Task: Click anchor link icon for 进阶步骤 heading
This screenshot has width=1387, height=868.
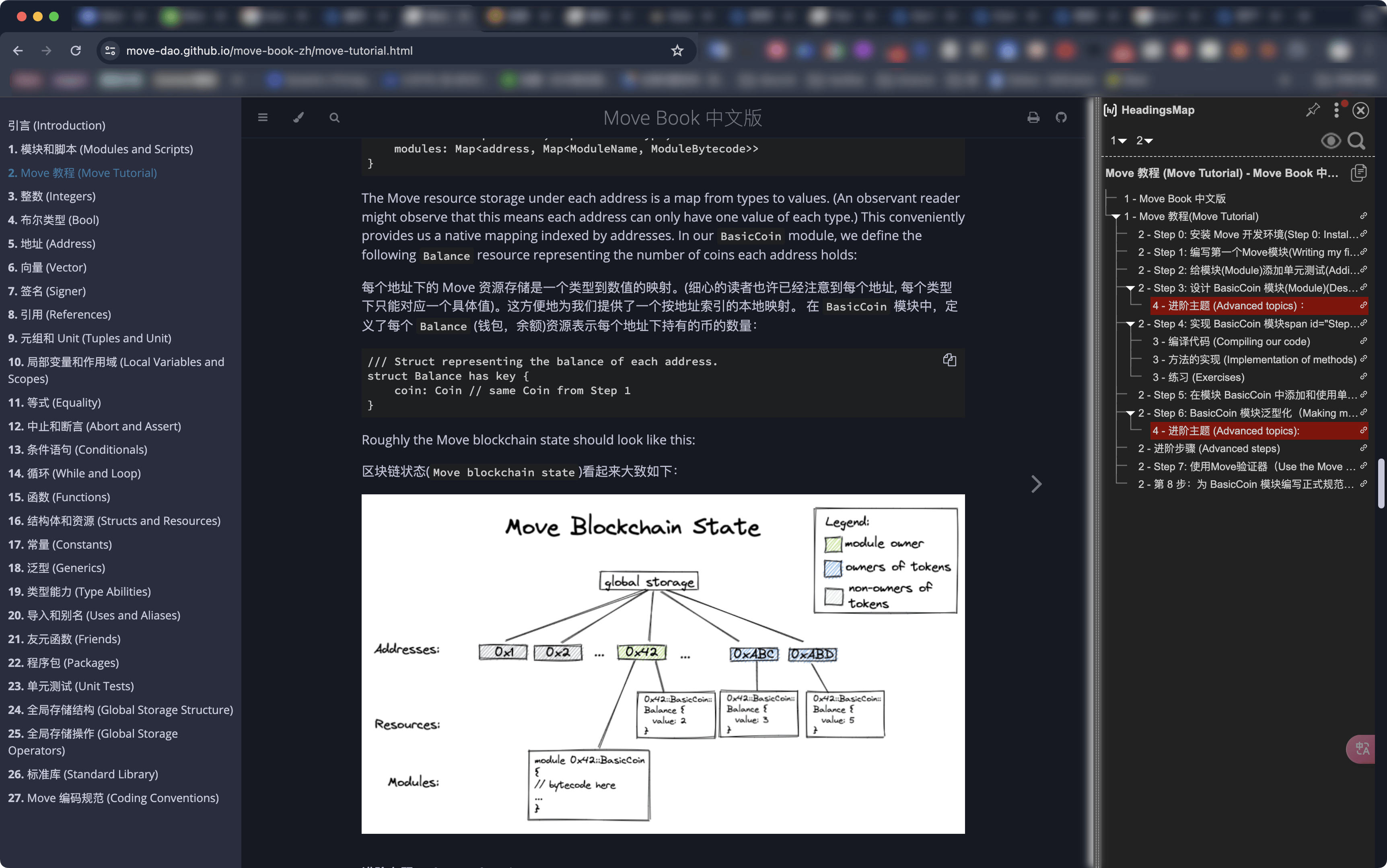Action: 1363,448
